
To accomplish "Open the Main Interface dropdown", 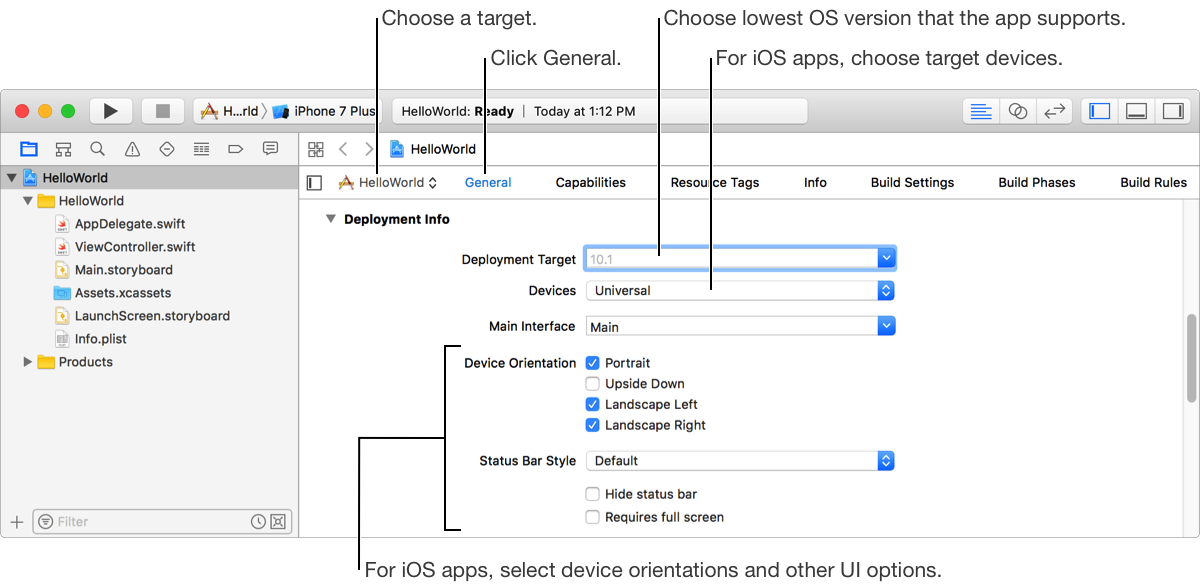I will pyautogui.click(x=886, y=326).
